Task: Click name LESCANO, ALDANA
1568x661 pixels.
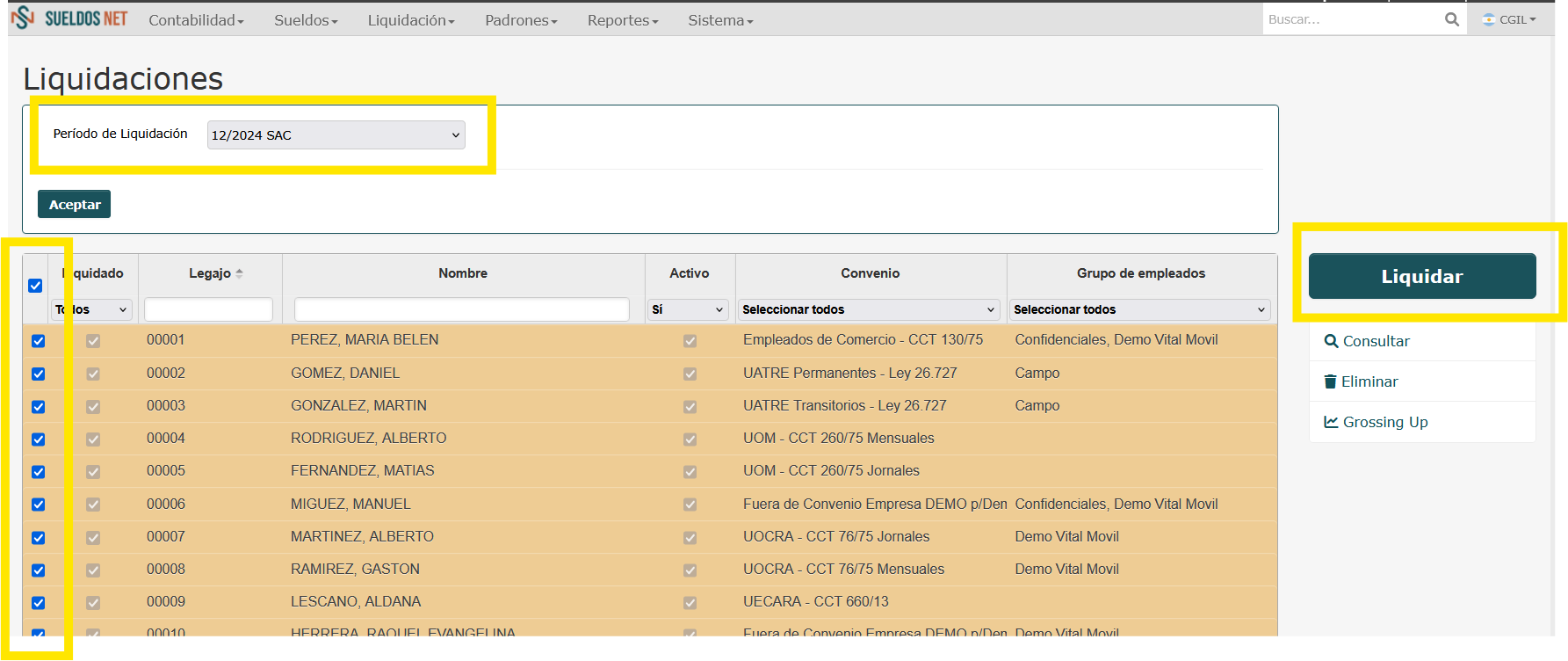Action: pos(356,601)
